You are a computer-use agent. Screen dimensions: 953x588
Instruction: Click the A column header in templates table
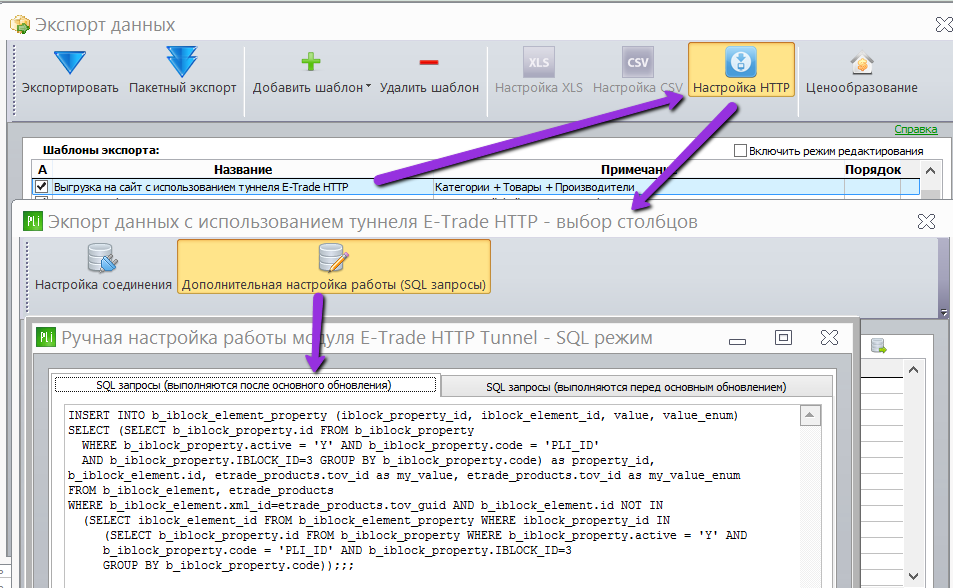point(42,170)
